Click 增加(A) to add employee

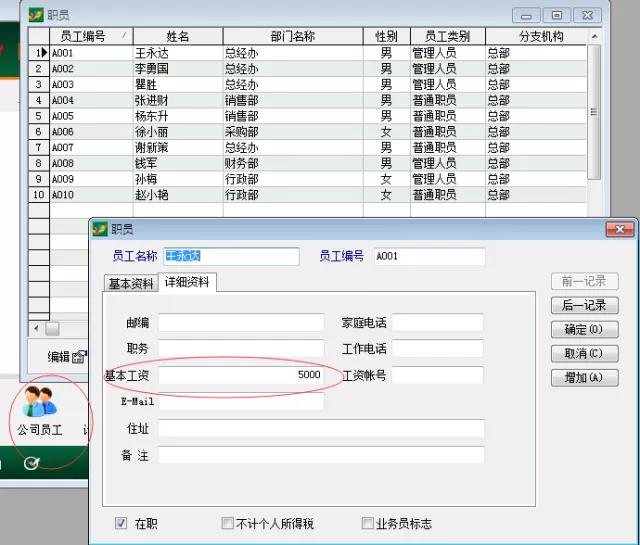click(584, 377)
